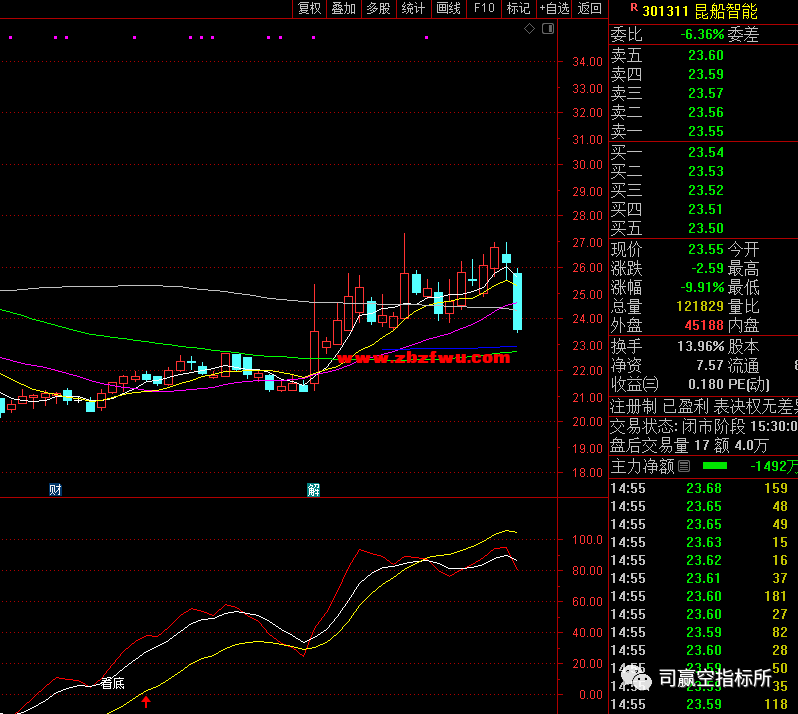
Task: Click the 主力净额 green bar indicator
Action: tap(715, 466)
